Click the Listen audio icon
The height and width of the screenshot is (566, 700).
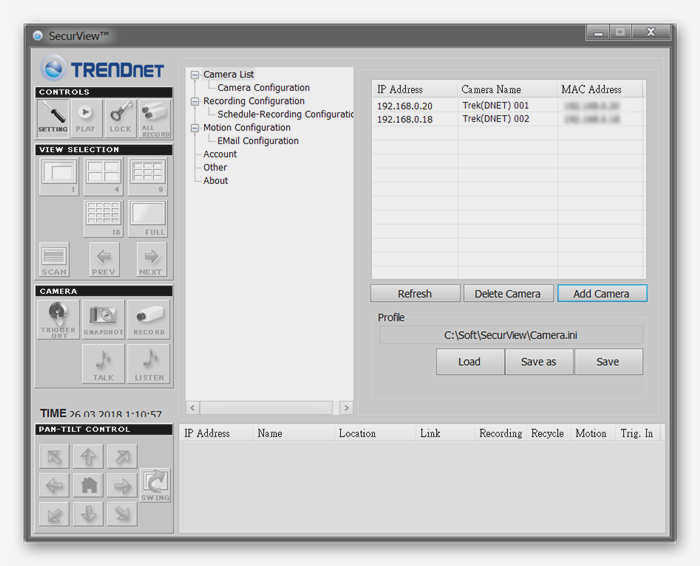(x=149, y=364)
